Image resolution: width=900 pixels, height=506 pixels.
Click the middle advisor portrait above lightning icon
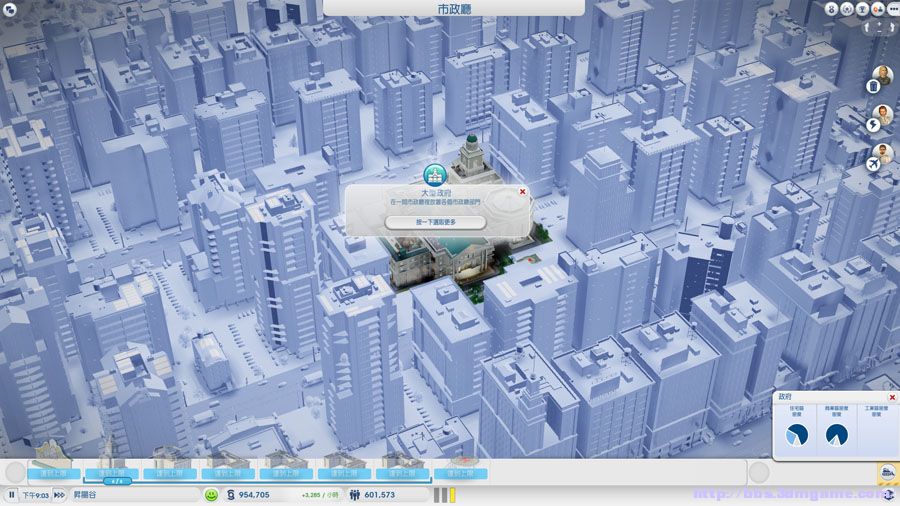click(883, 114)
